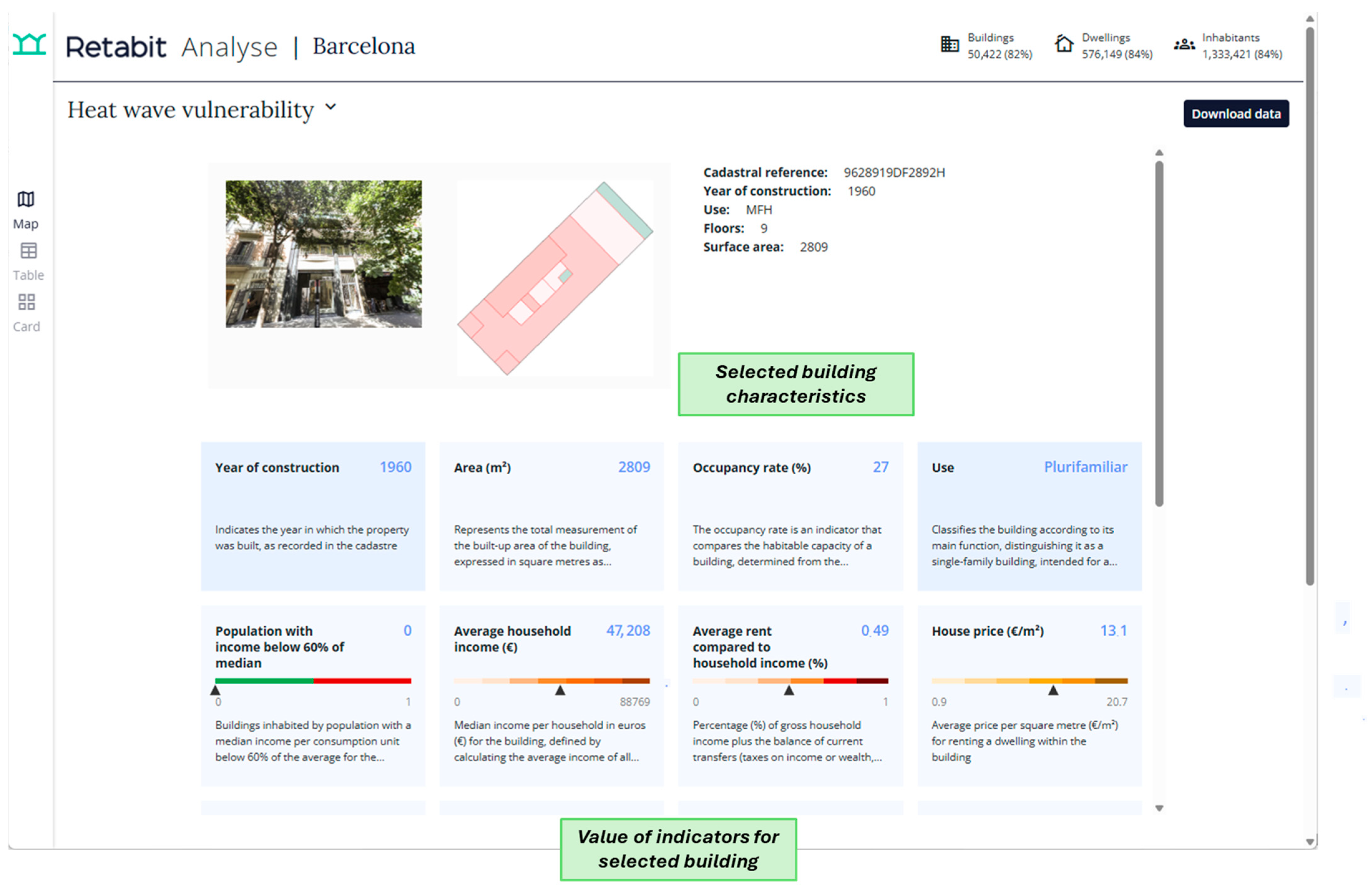Click the Average household income card title
Viewport: 1372px width, 890px height.
coord(513,639)
